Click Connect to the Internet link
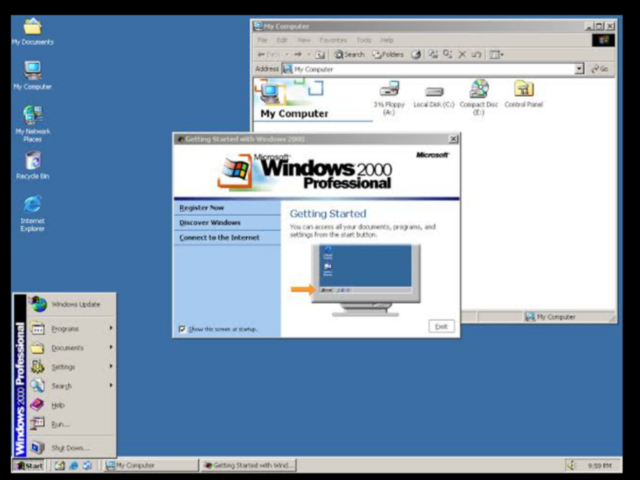640x480 pixels. click(219, 238)
